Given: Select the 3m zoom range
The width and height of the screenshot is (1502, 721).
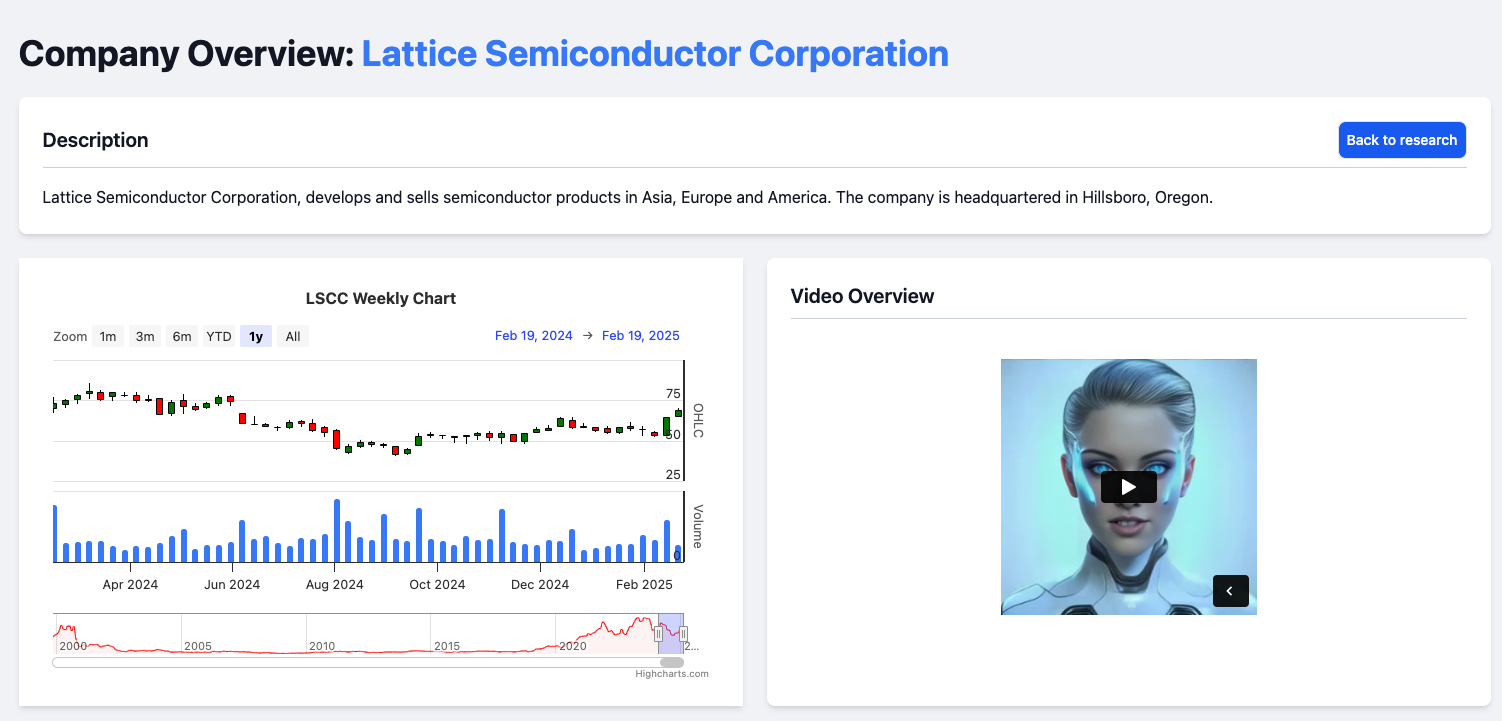Looking at the screenshot, I should [145, 337].
